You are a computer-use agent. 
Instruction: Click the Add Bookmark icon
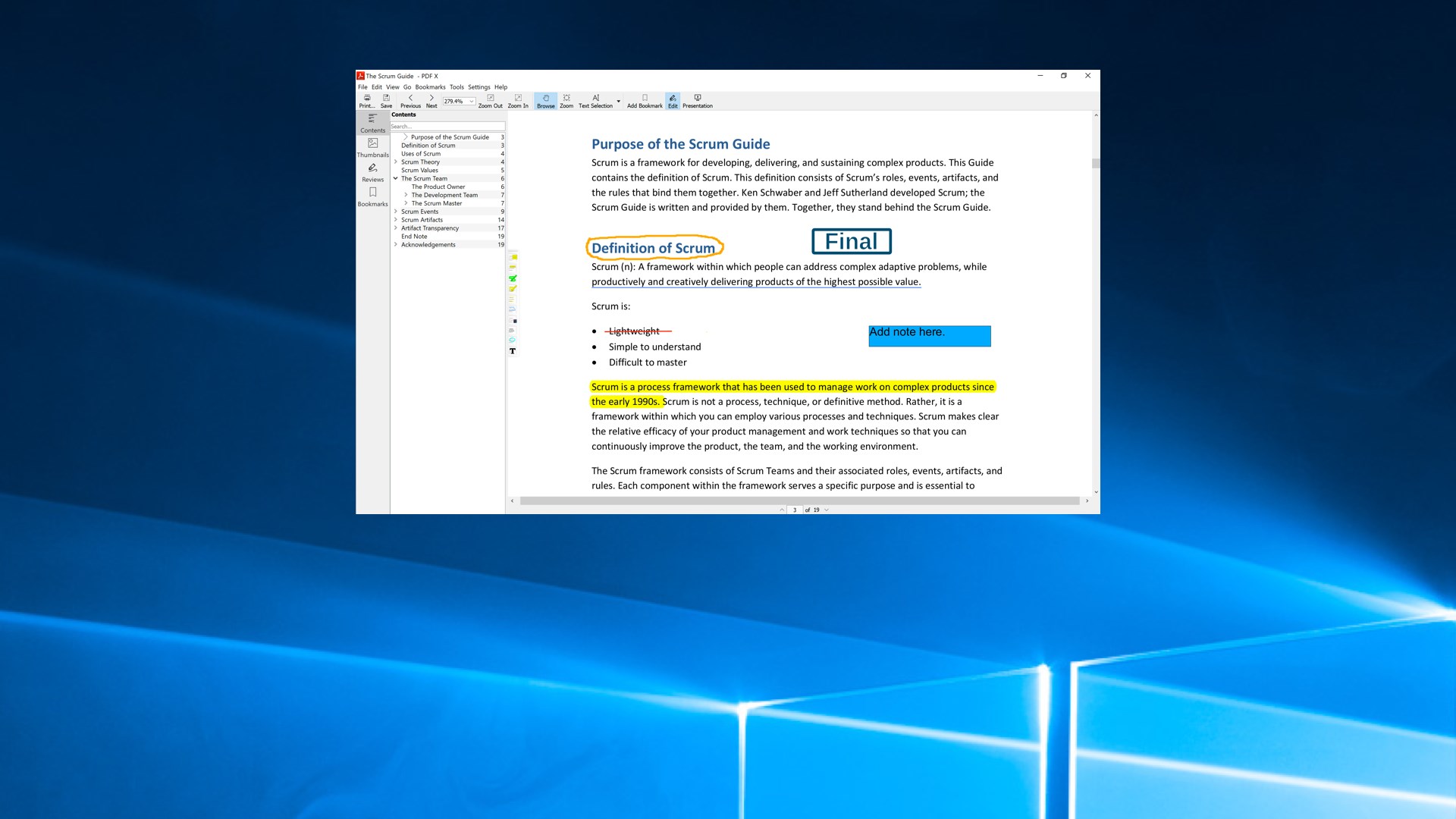point(645,100)
